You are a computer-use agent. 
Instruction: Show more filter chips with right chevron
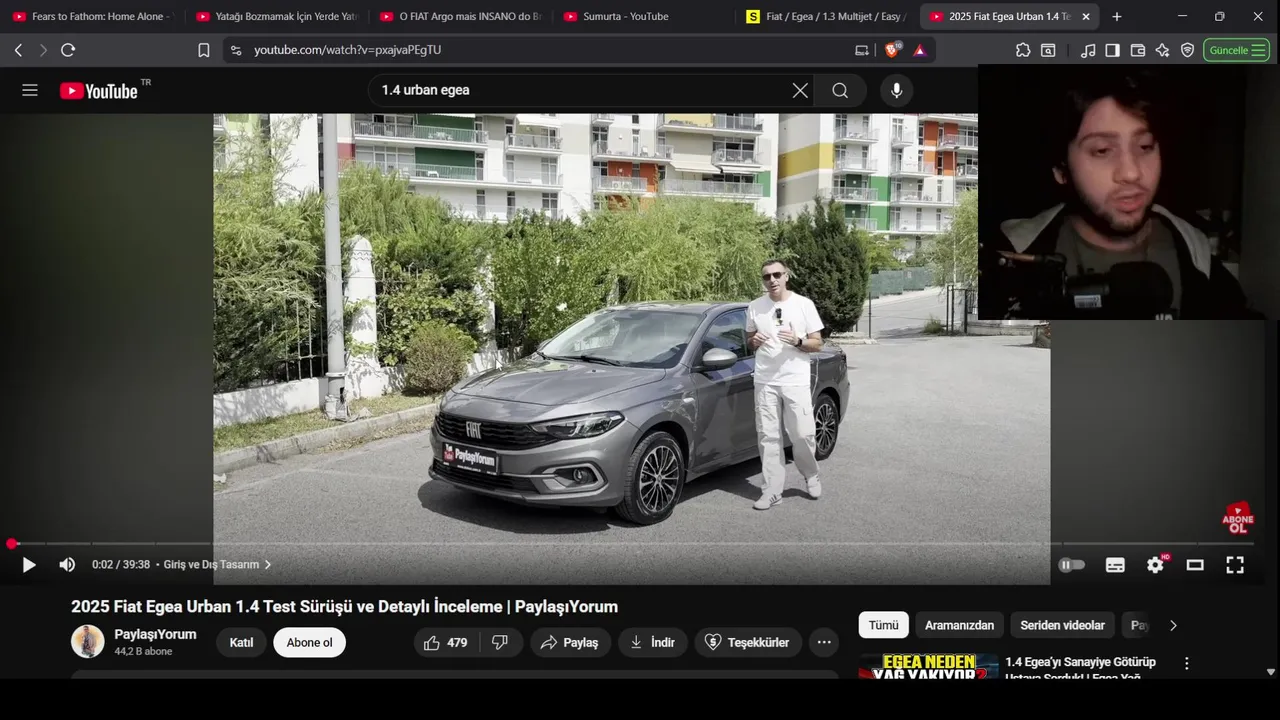[x=1173, y=625]
